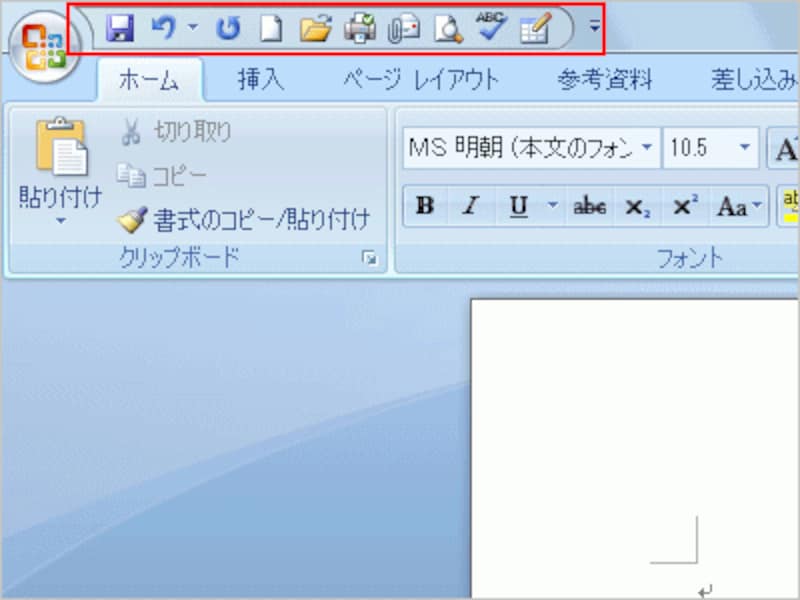Open クリップボード dialog launcher
The width and height of the screenshot is (800, 600).
coord(369,258)
